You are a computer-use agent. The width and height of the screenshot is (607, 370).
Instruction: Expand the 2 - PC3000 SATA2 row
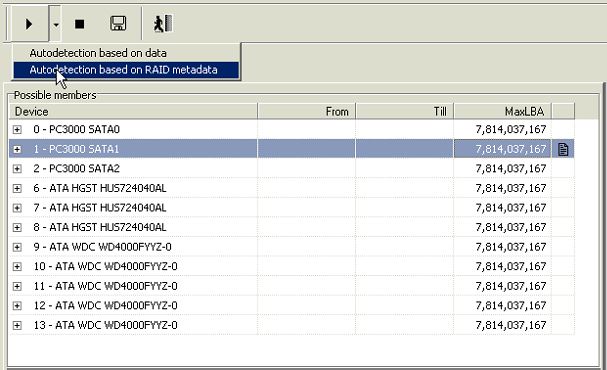tap(17, 169)
